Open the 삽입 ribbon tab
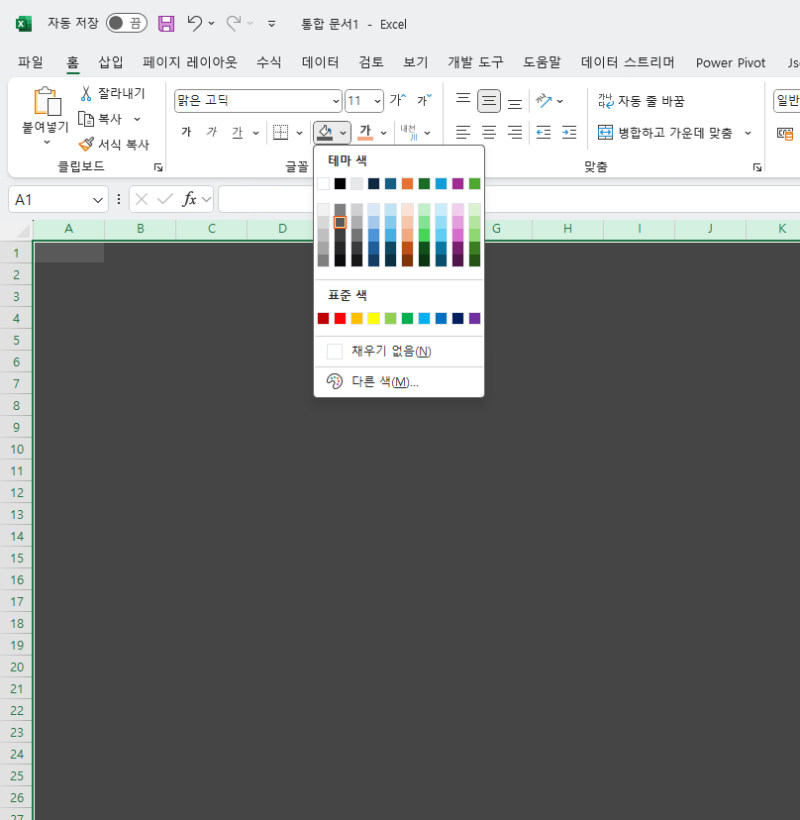800x820 pixels. 111,62
